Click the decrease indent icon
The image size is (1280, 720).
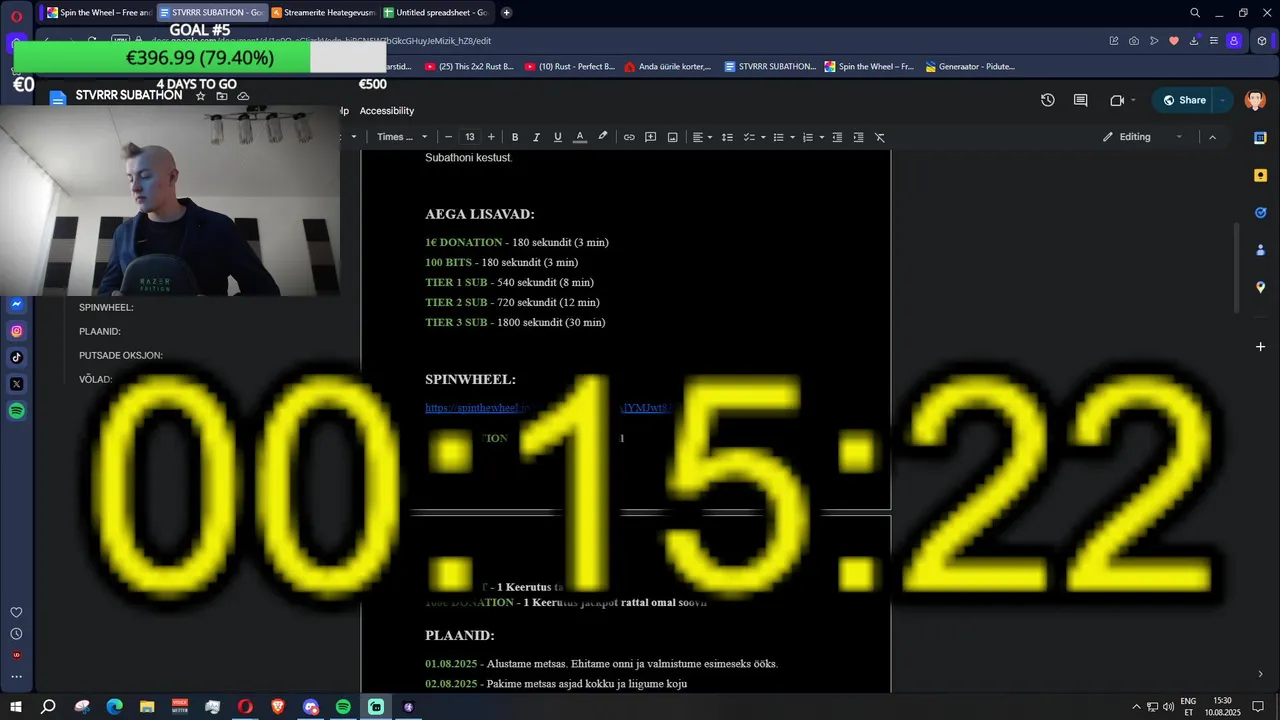(x=837, y=137)
